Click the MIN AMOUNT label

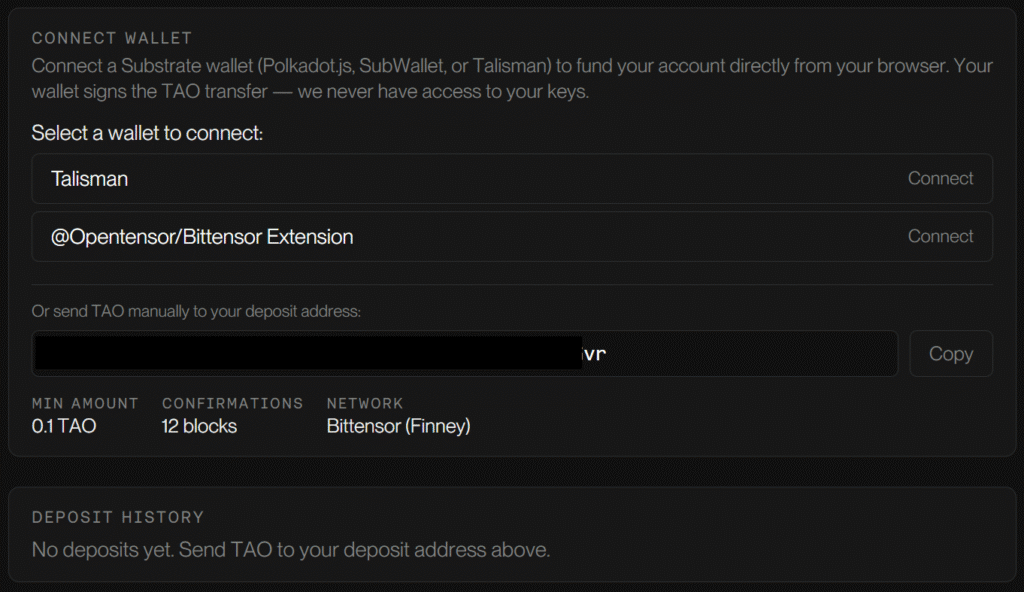pos(85,403)
